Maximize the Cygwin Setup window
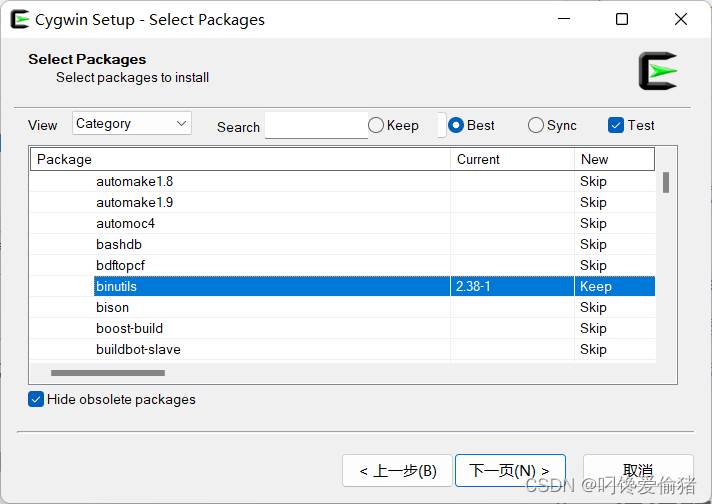 622,19
